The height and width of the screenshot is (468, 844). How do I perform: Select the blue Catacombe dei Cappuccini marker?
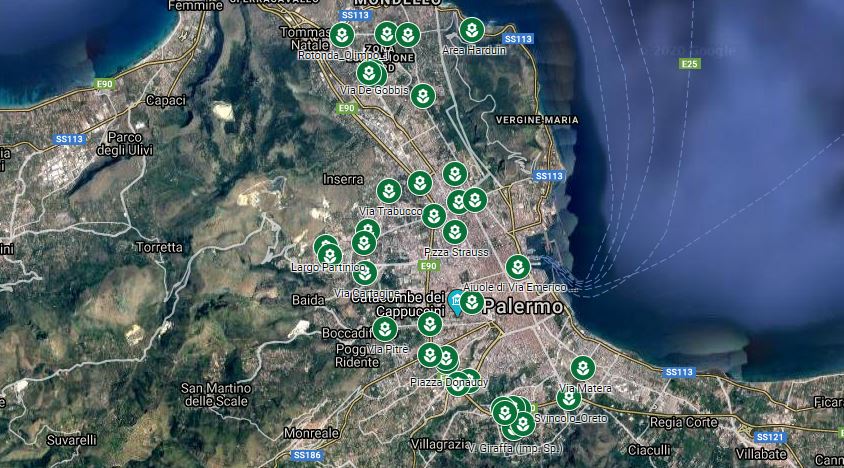point(456,301)
